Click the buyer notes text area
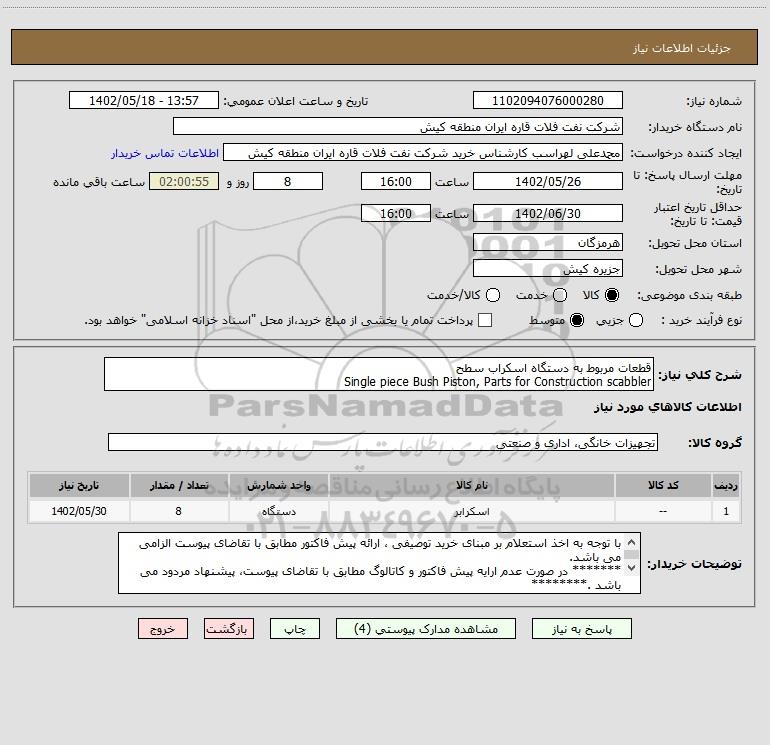Screen dimensions: 770x745 (379, 563)
